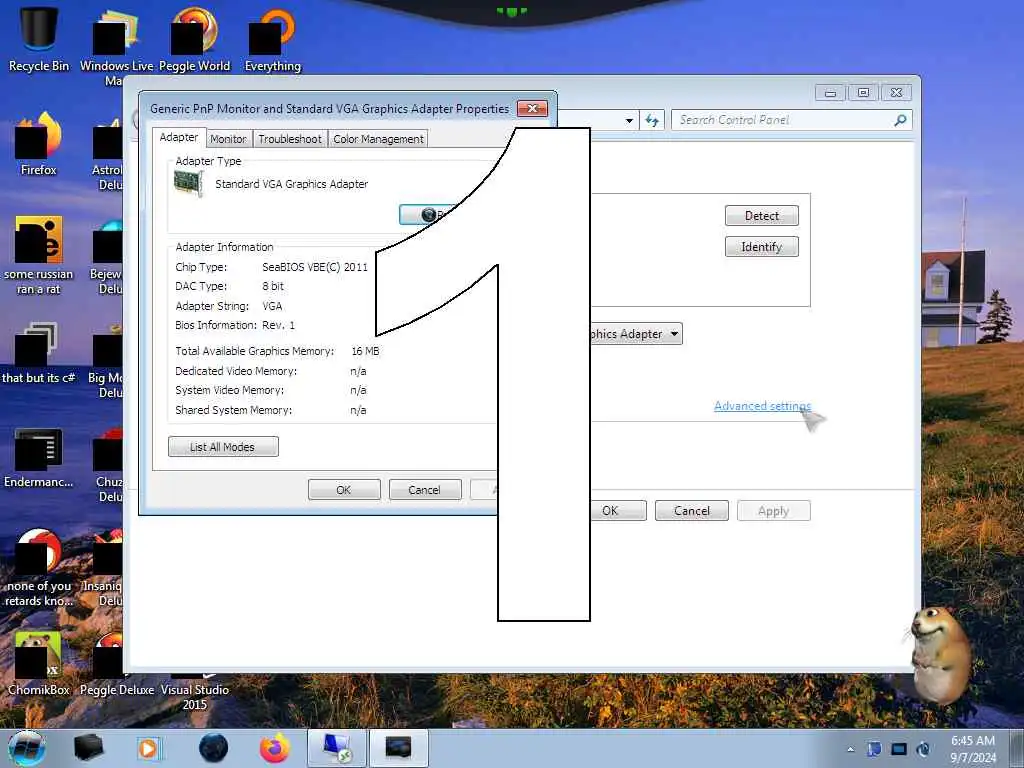Click the Detect button in Control Panel

click(761, 216)
